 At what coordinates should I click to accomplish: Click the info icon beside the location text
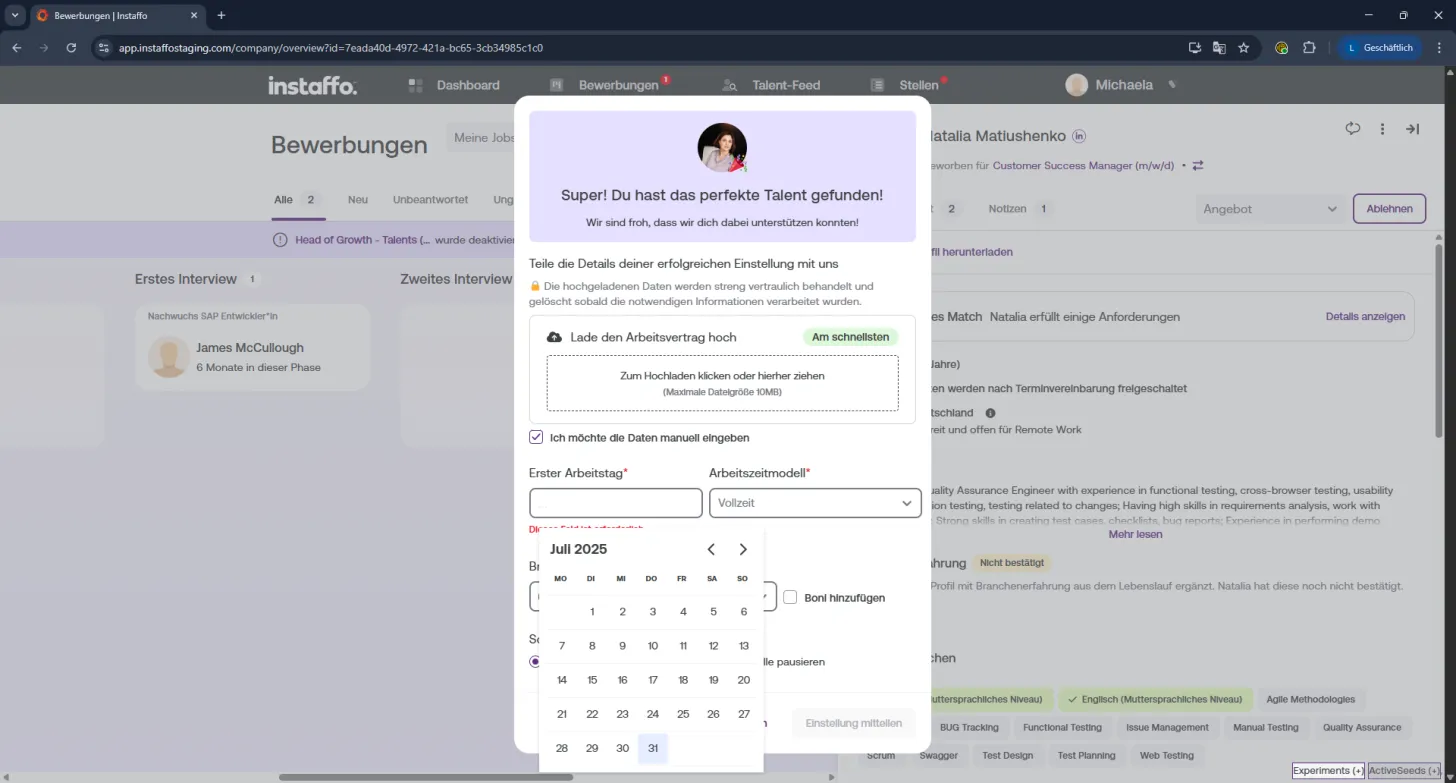coord(991,413)
